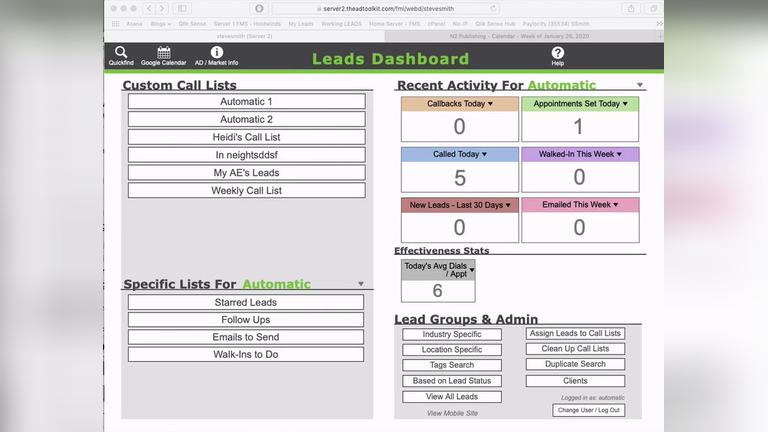
Task: Switch to stevesmith (Server 2) tab
Action: coord(244,36)
